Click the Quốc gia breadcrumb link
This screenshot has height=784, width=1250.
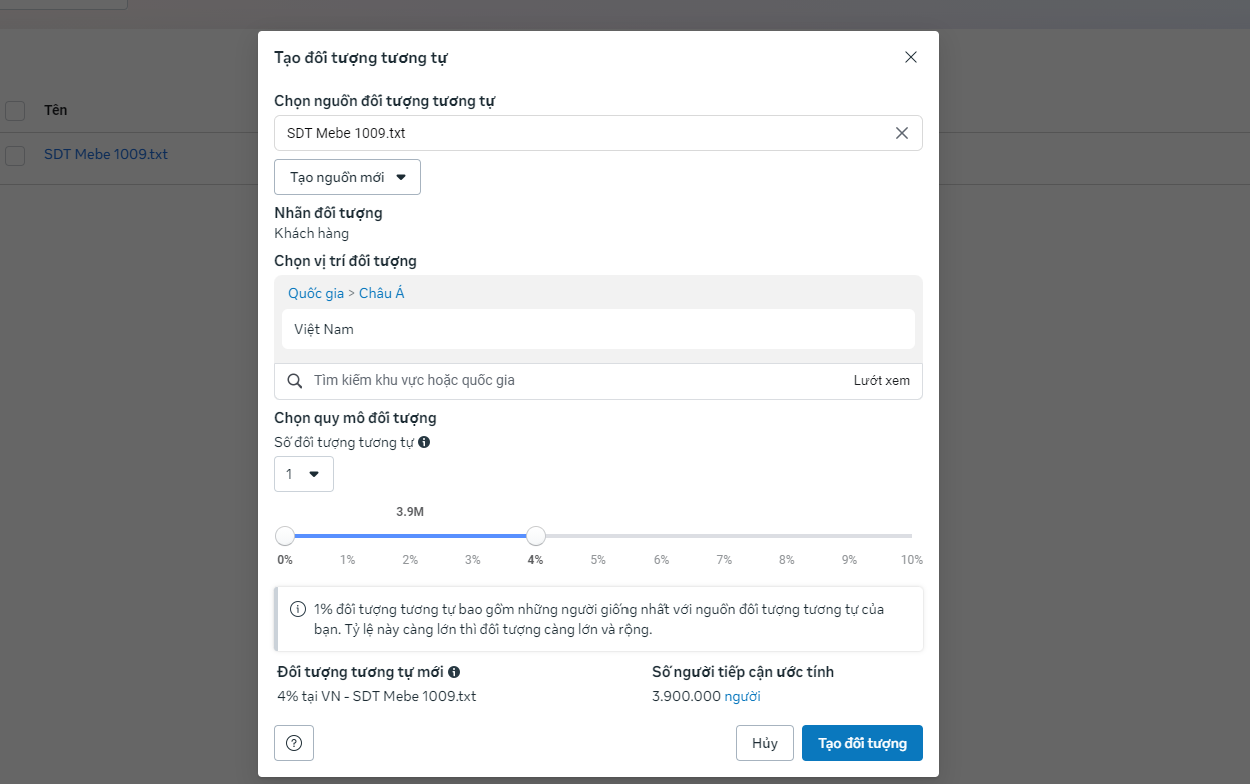point(315,293)
